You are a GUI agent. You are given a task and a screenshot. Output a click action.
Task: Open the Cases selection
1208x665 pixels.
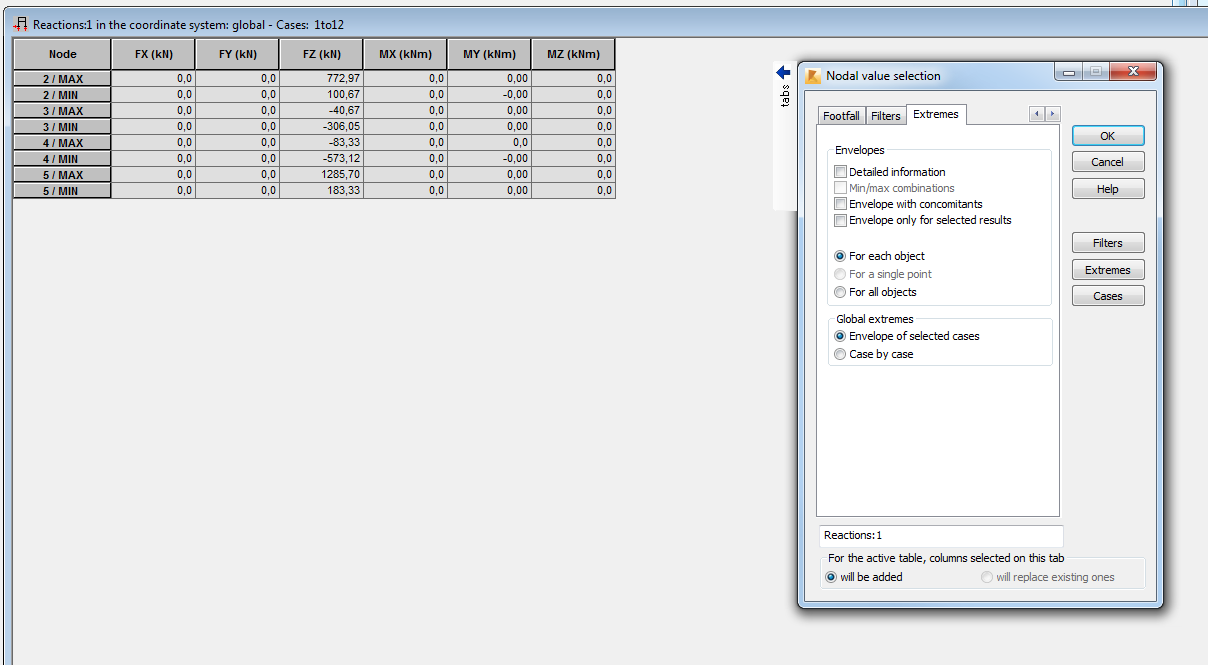1107,295
